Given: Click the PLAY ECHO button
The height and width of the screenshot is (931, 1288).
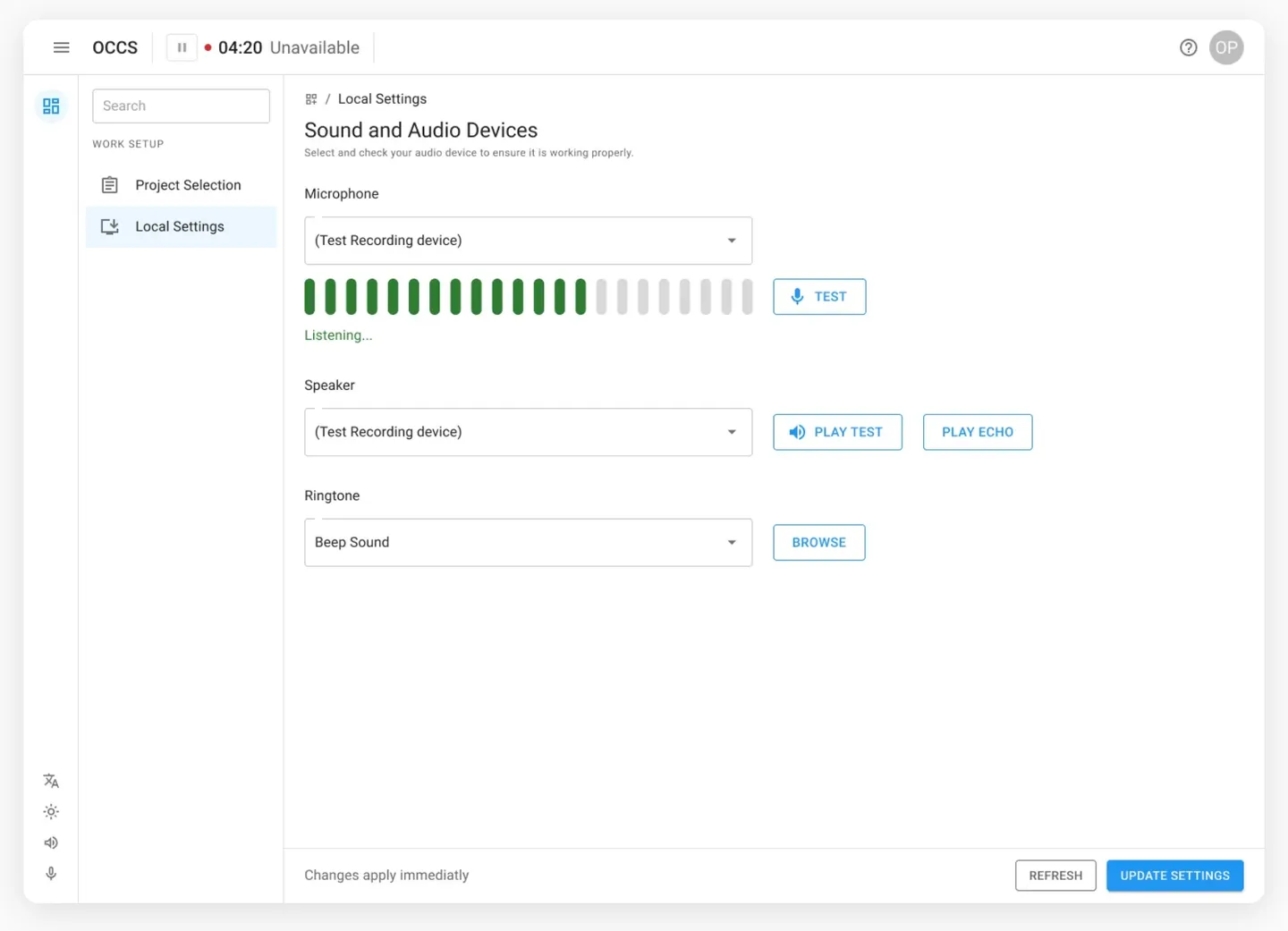Looking at the screenshot, I should 978,432.
